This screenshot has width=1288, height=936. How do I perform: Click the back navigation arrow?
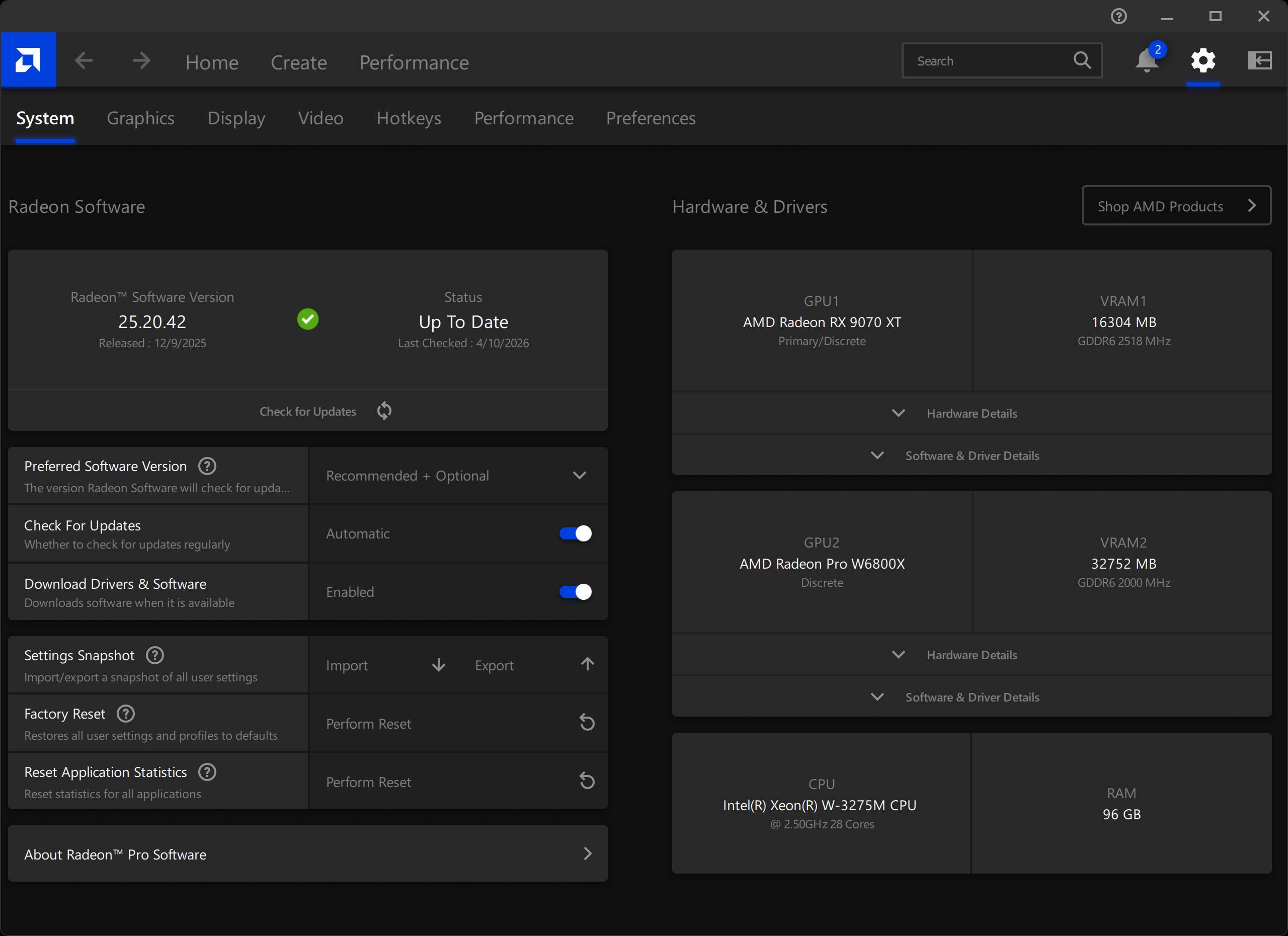tap(84, 60)
